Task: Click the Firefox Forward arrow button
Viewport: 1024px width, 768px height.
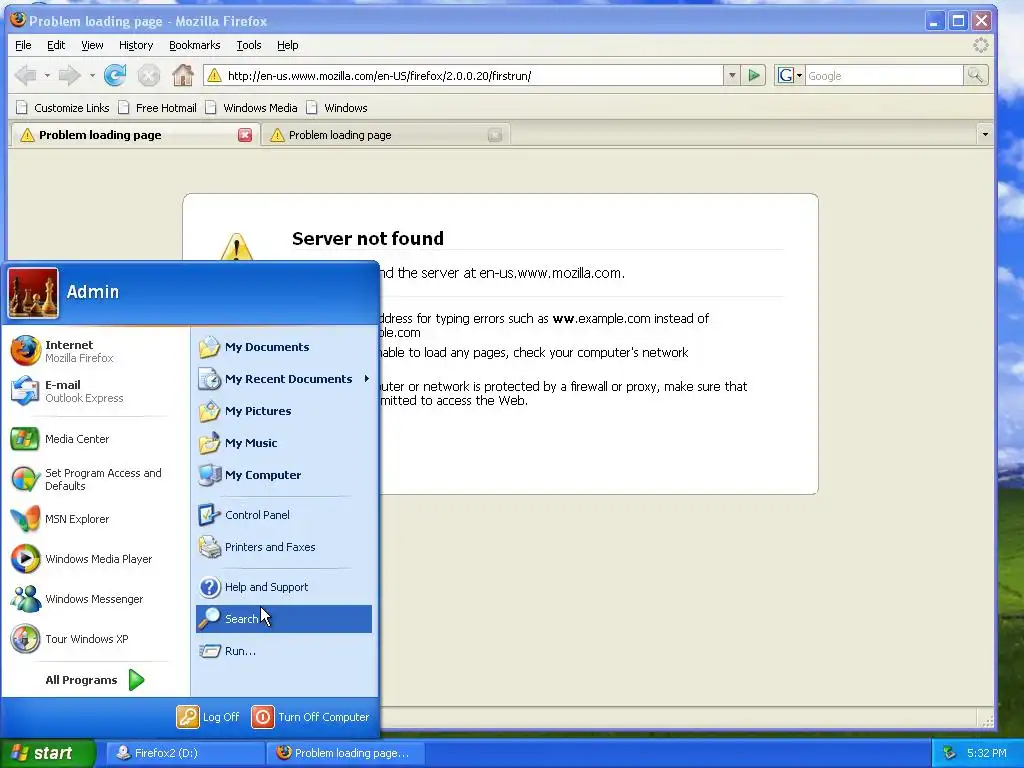Action: point(69,76)
